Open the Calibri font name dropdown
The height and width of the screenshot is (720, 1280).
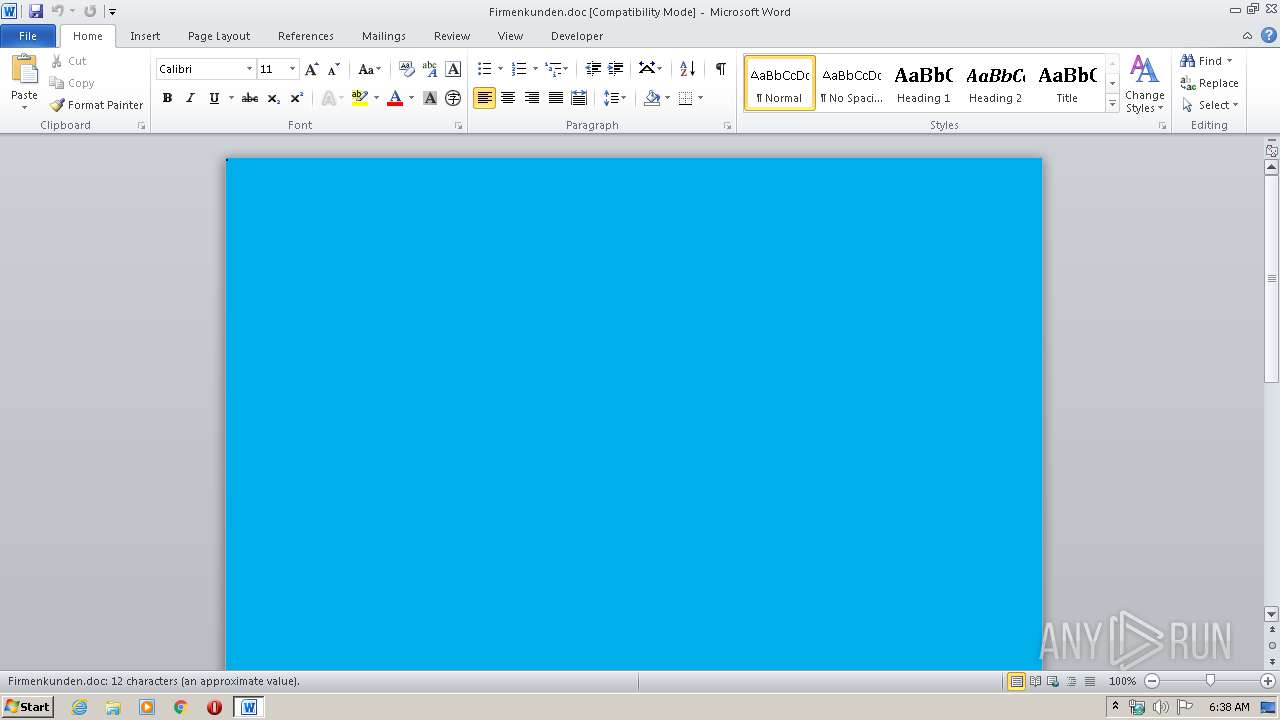coord(249,69)
